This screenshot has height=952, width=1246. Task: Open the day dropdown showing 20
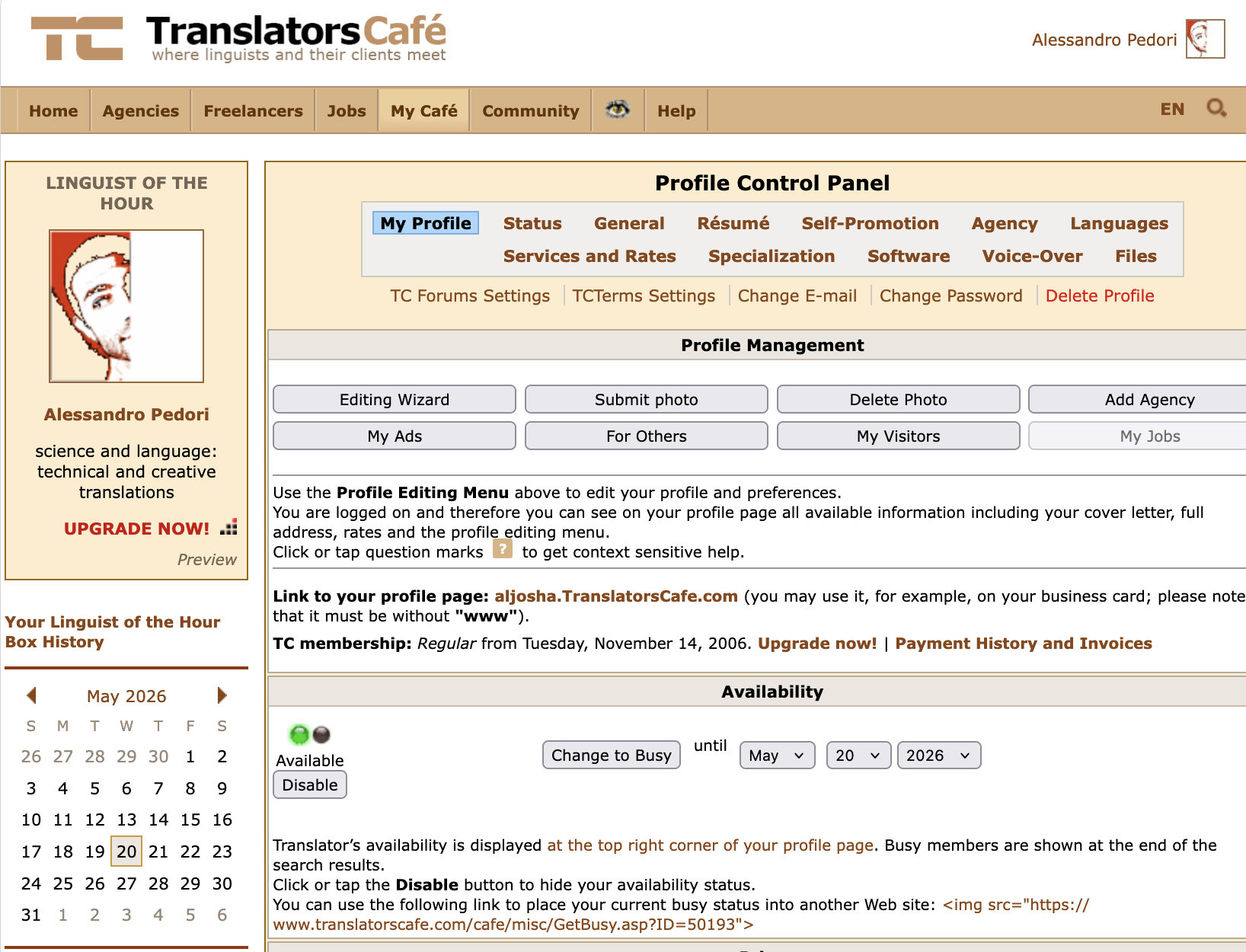click(x=858, y=756)
